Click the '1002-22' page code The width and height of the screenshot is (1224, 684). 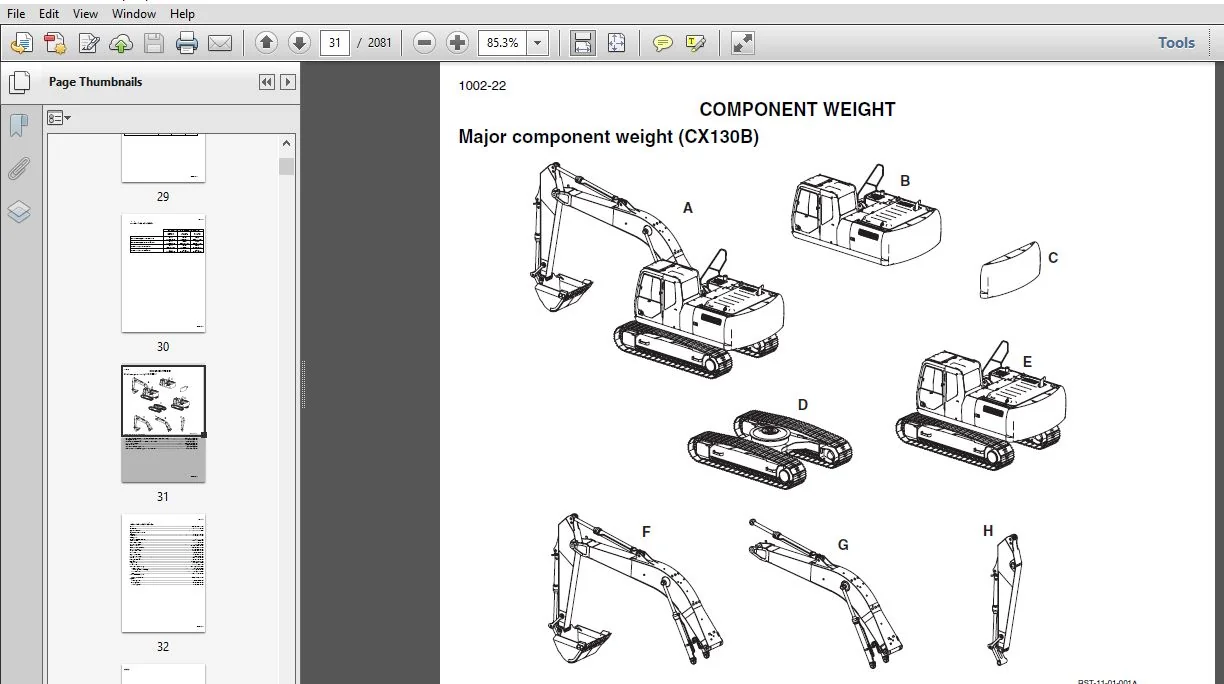(482, 86)
